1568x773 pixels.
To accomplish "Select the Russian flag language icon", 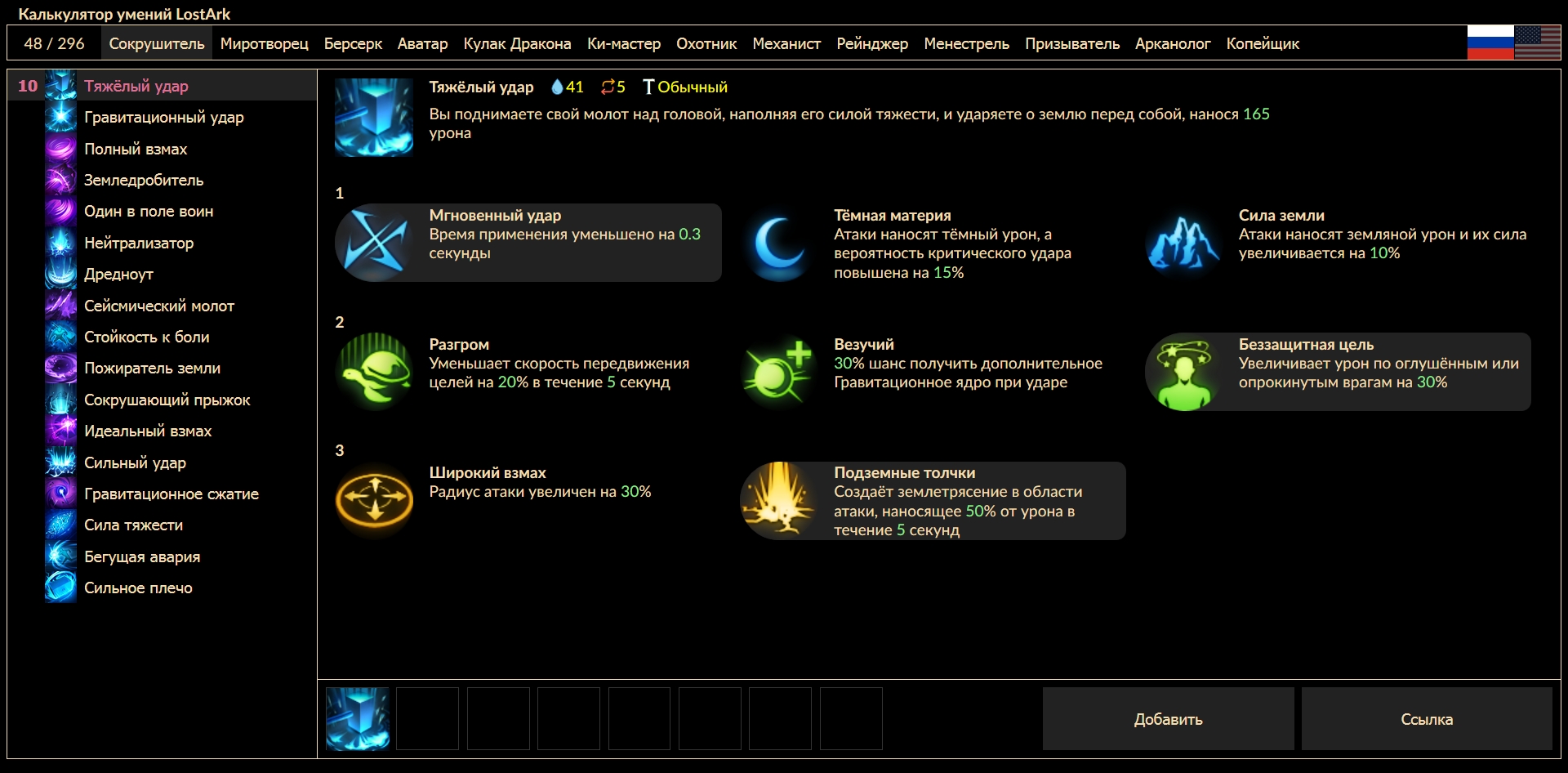I will click(x=1490, y=42).
